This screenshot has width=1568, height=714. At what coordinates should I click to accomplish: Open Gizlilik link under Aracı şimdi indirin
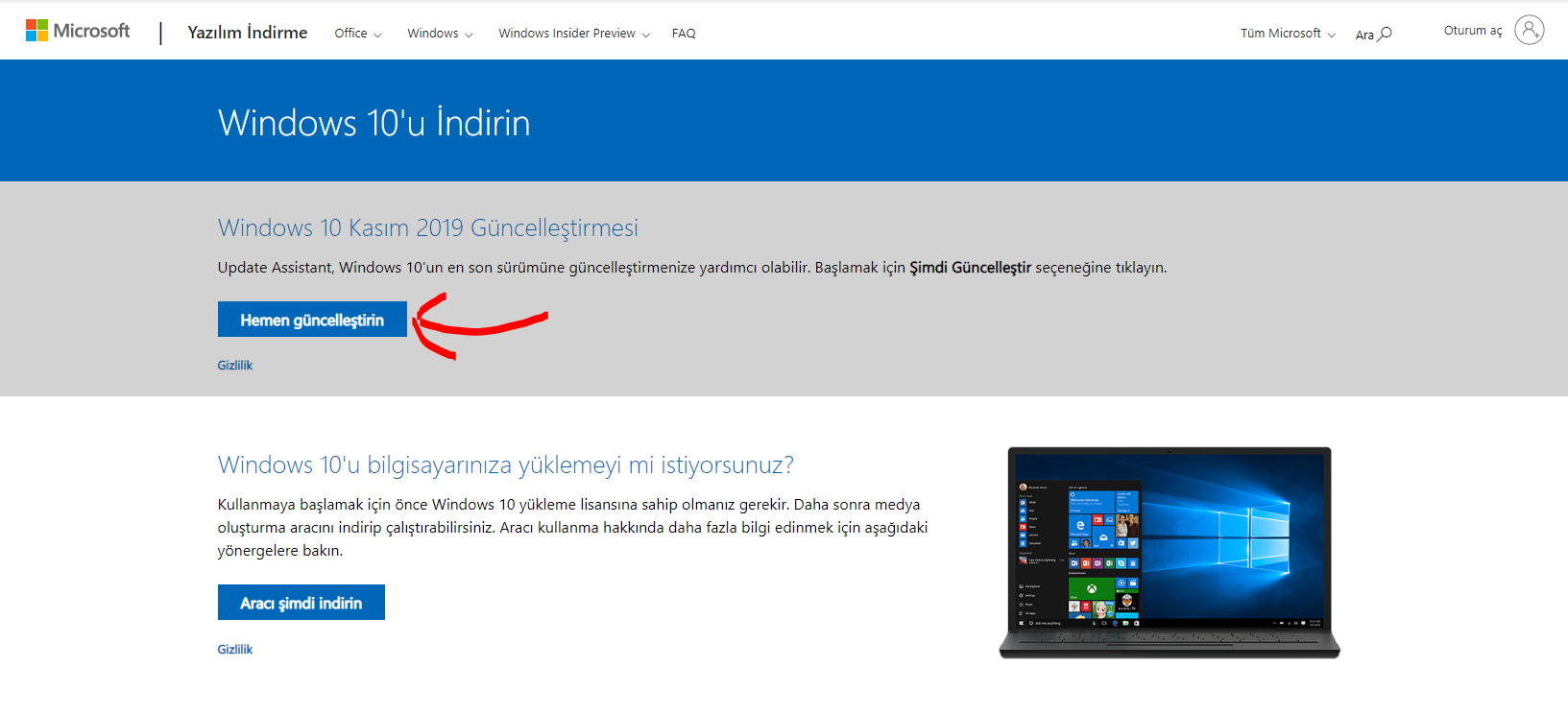tap(235, 650)
